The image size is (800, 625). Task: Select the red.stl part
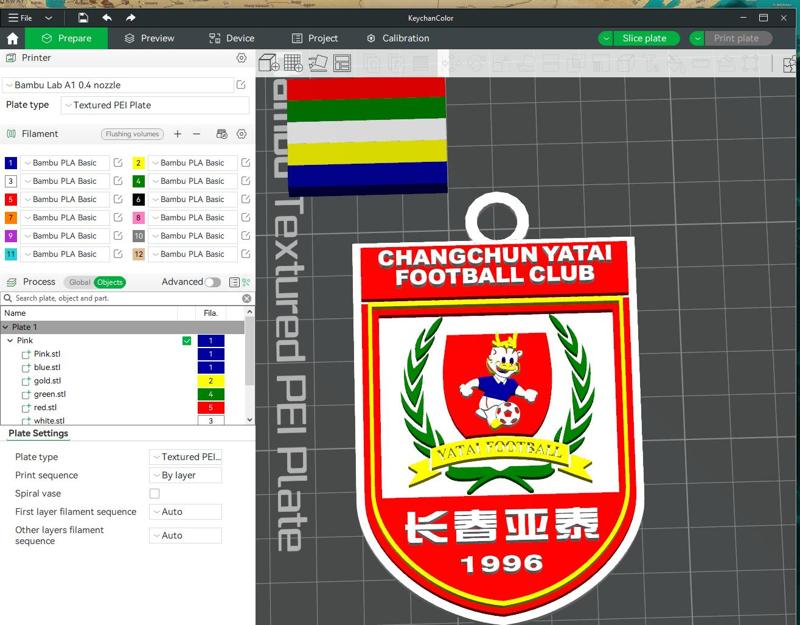pyautogui.click(x=45, y=407)
